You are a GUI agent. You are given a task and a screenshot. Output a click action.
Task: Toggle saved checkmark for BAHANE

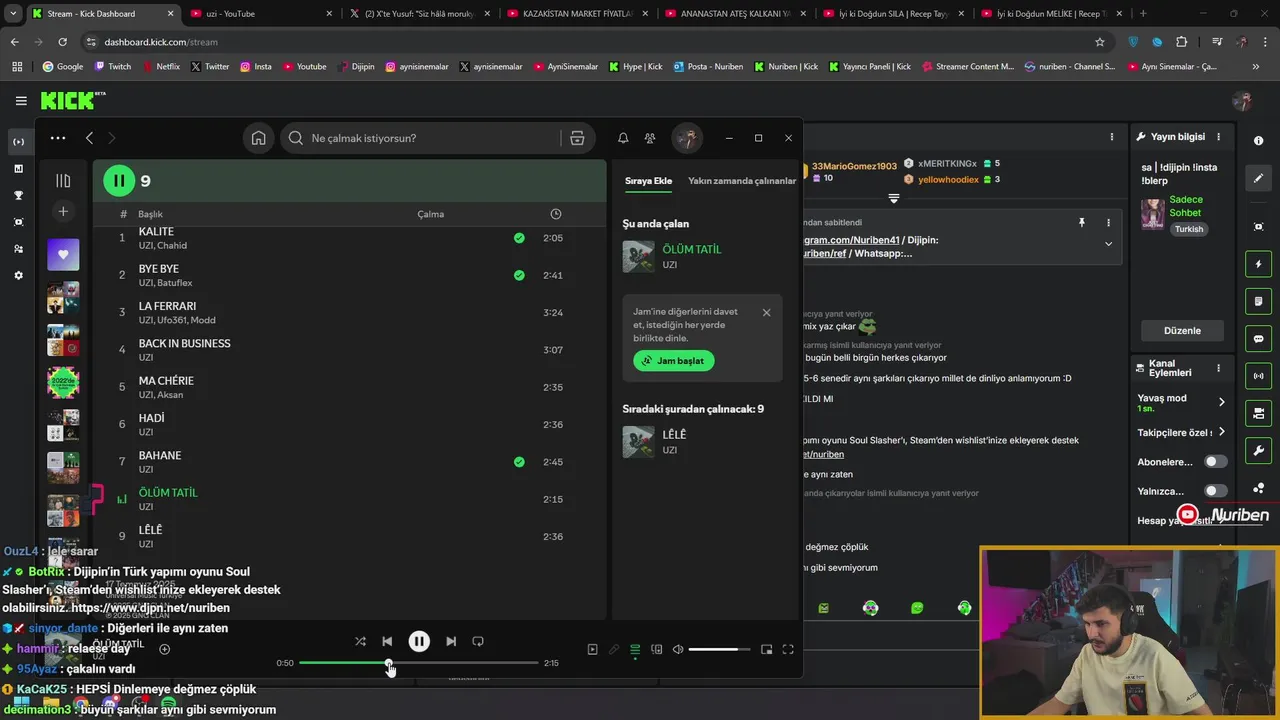pyautogui.click(x=519, y=462)
